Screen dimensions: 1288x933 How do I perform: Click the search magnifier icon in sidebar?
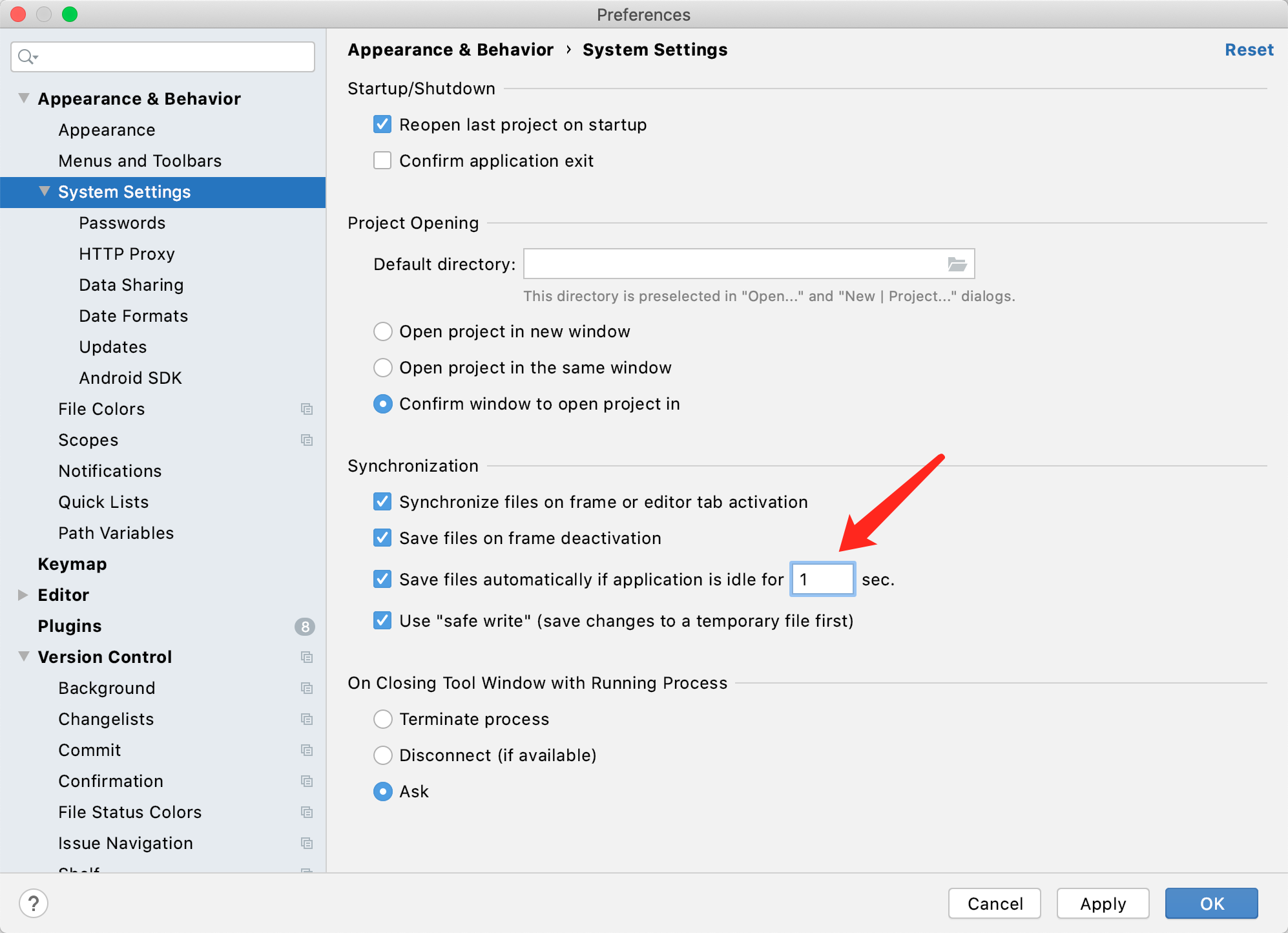(x=26, y=57)
